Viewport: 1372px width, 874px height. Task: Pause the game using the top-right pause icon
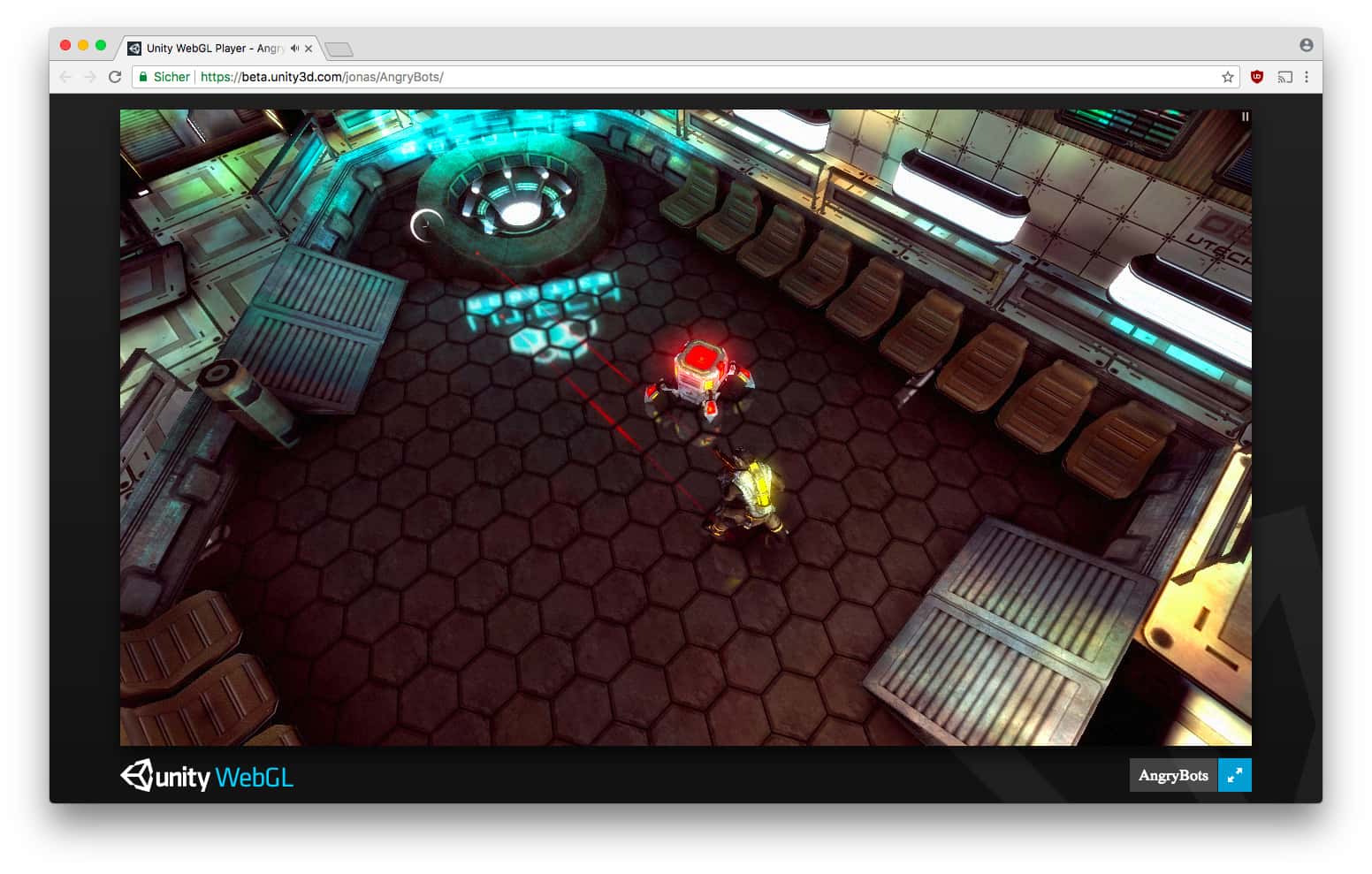(x=1245, y=117)
